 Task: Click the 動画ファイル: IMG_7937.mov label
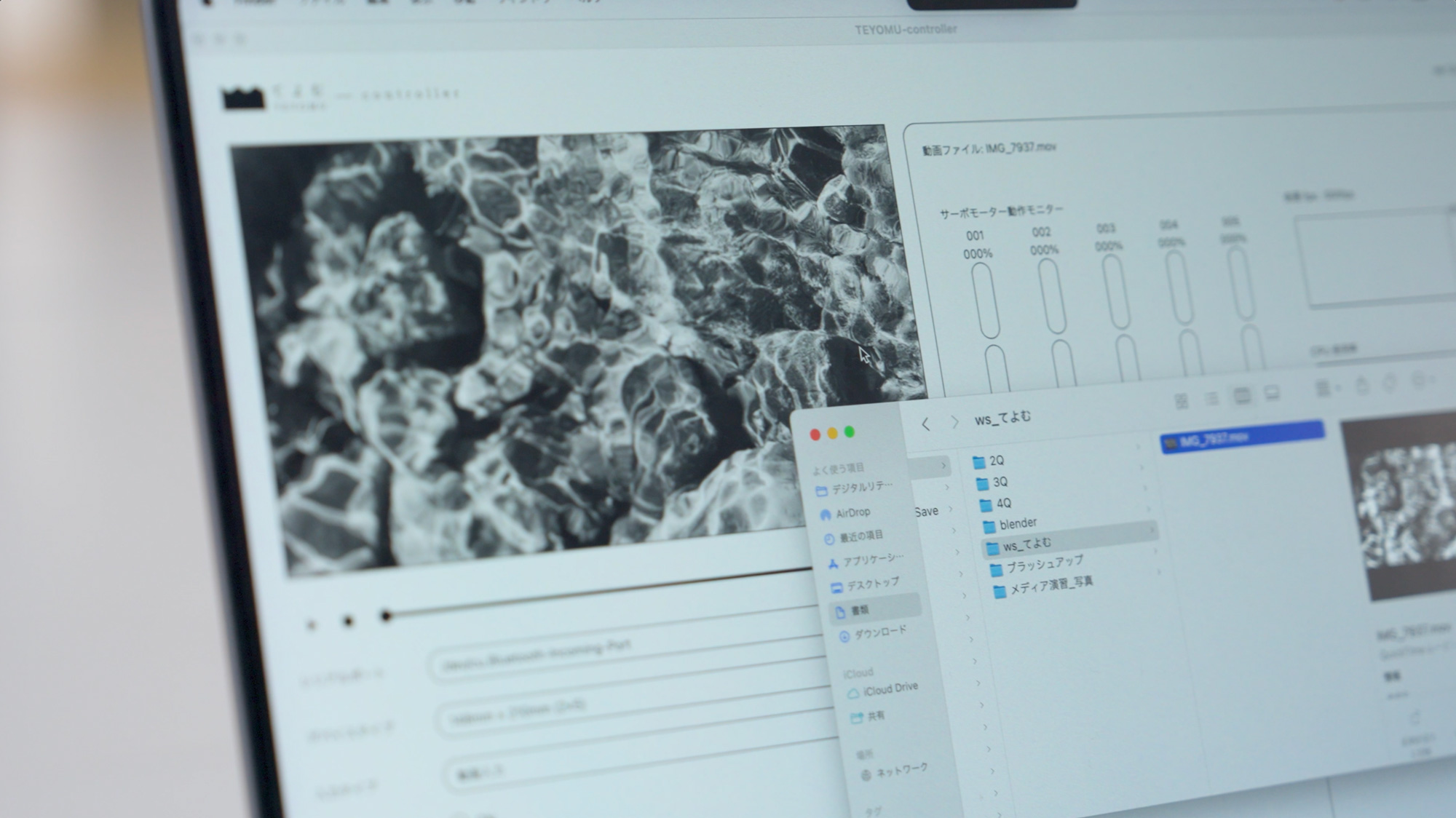pos(989,149)
